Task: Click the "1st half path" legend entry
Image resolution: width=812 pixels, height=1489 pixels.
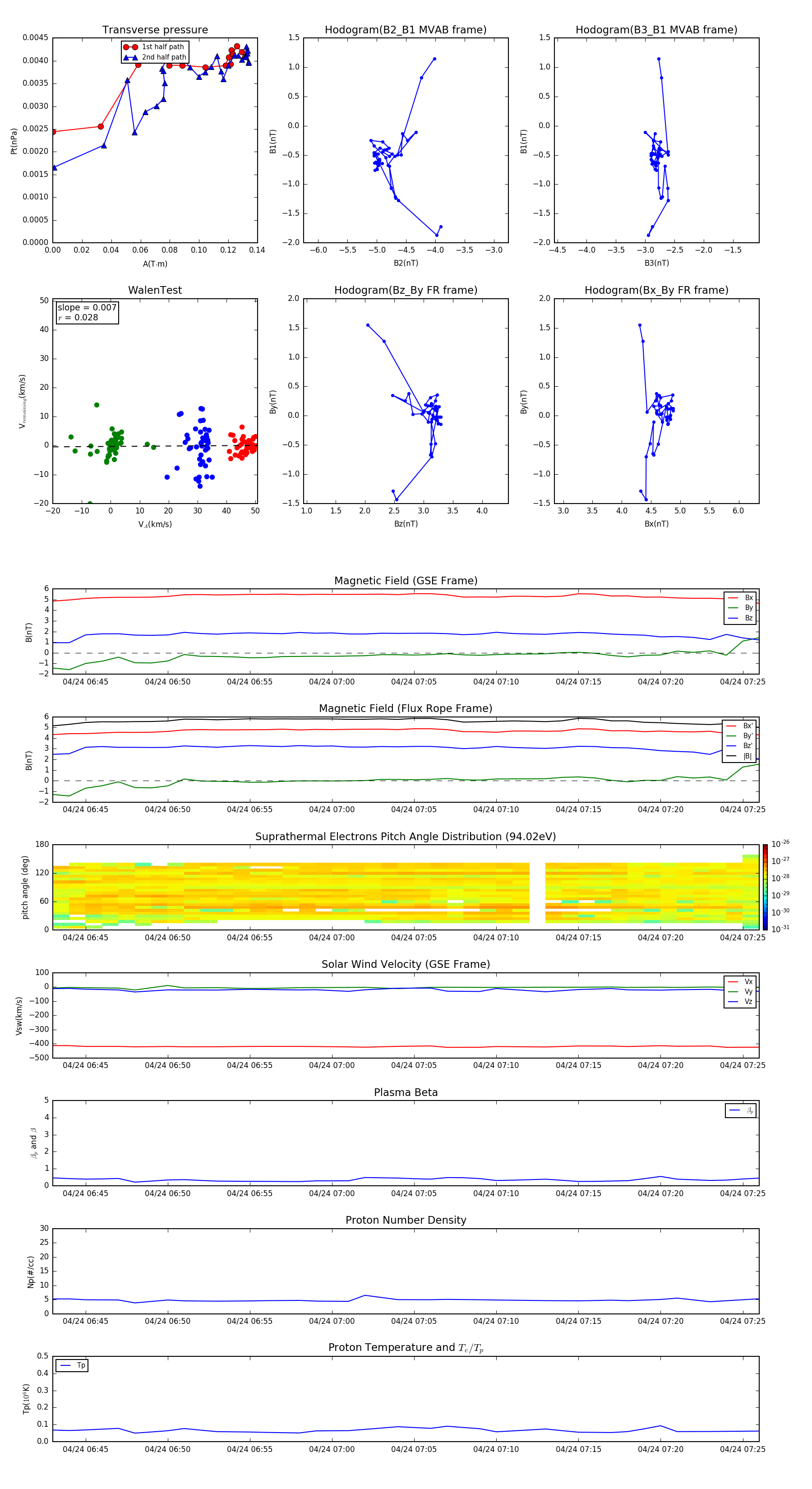Action: [x=154, y=47]
